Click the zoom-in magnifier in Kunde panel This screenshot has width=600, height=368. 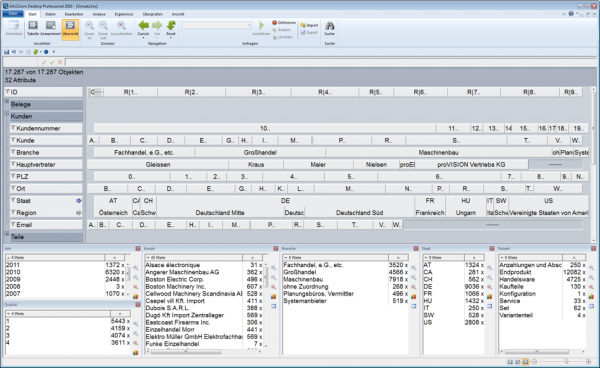(274, 268)
